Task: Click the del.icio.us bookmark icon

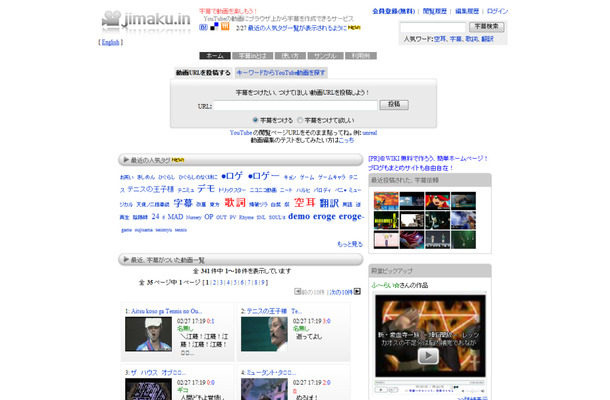Action: [214, 26]
